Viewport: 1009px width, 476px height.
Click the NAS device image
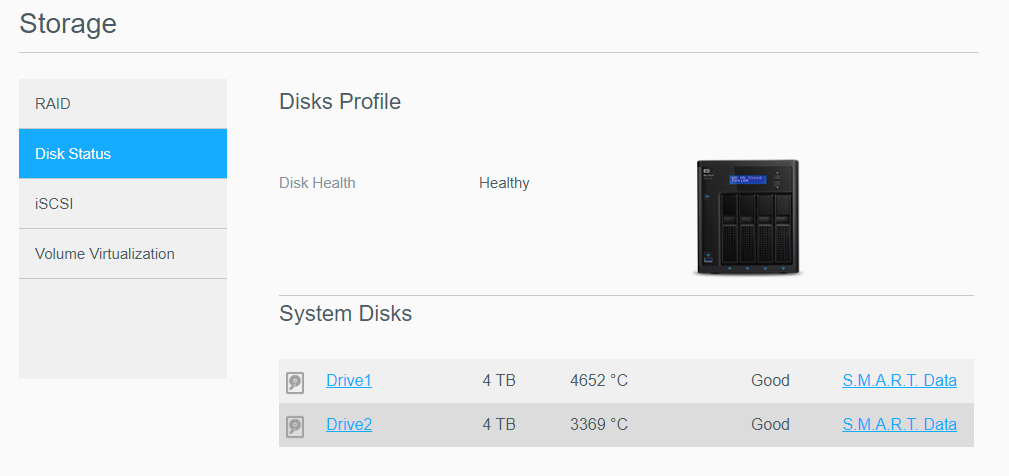coord(747,217)
